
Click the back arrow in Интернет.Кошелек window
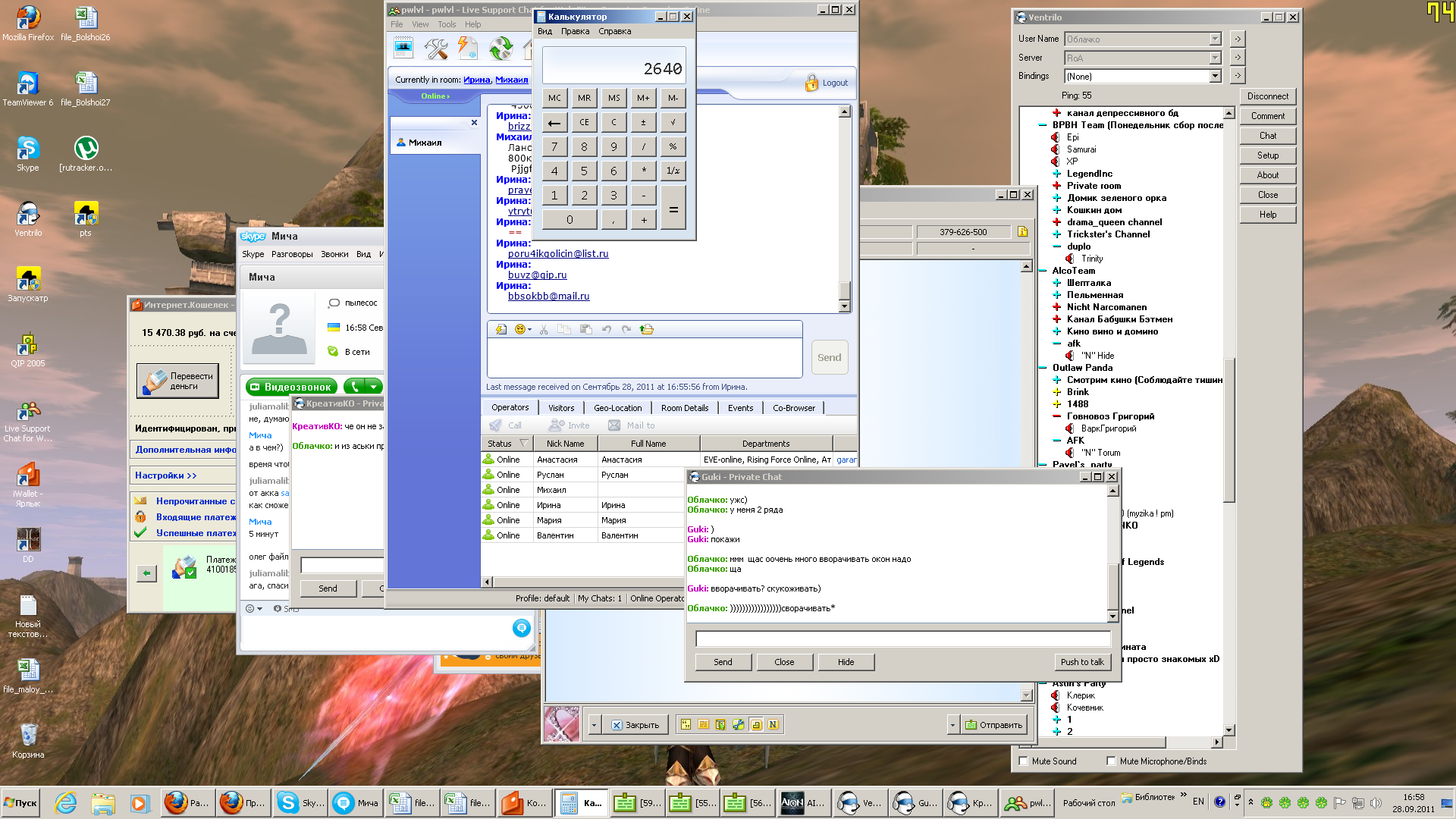click(x=146, y=573)
